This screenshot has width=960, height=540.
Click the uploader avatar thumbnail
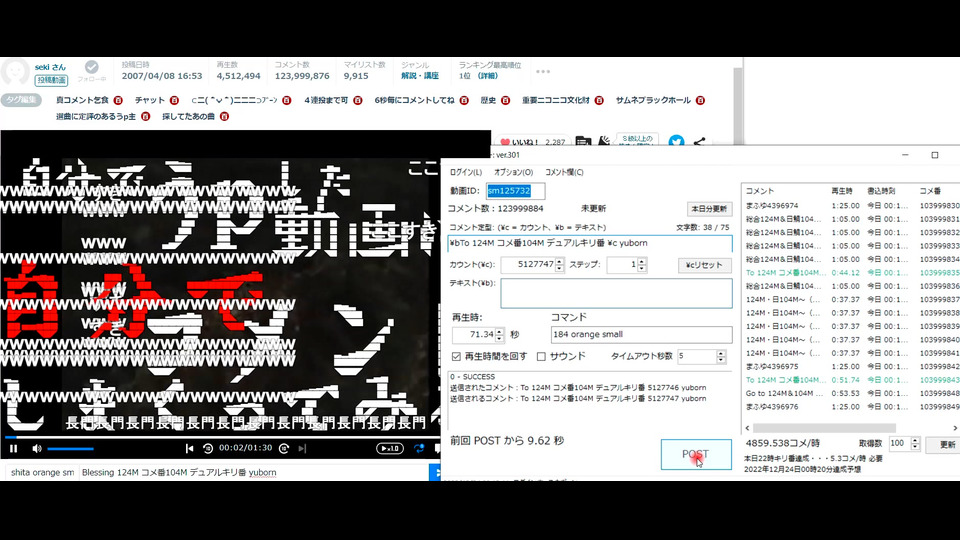click(x=15, y=72)
